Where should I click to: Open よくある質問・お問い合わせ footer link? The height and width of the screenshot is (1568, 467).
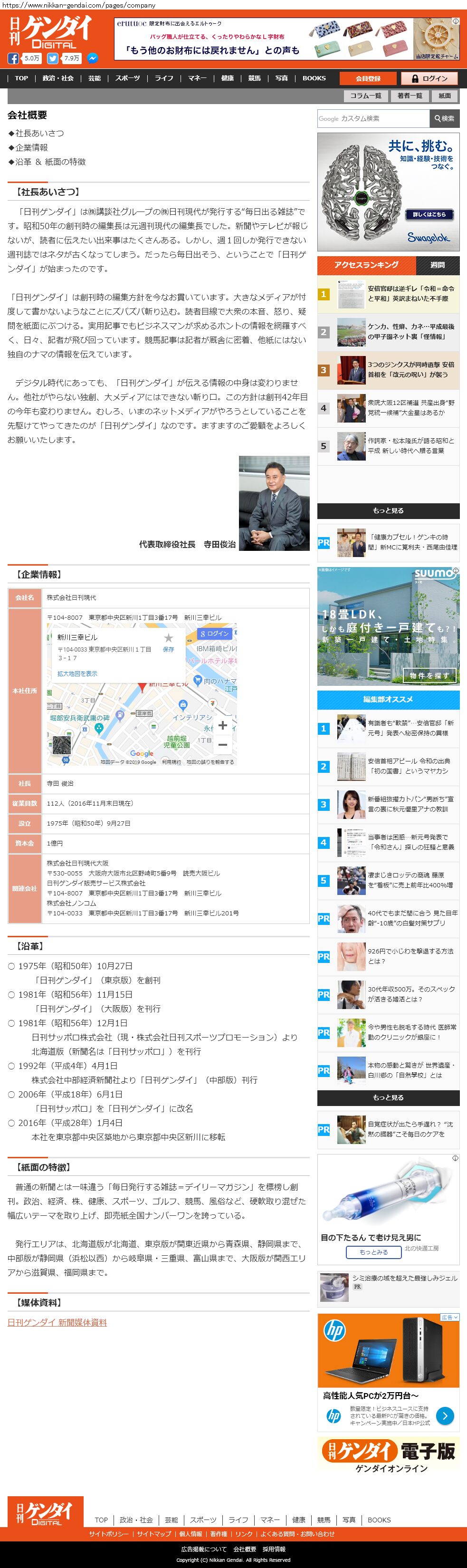pyautogui.click(x=297, y=1534)
